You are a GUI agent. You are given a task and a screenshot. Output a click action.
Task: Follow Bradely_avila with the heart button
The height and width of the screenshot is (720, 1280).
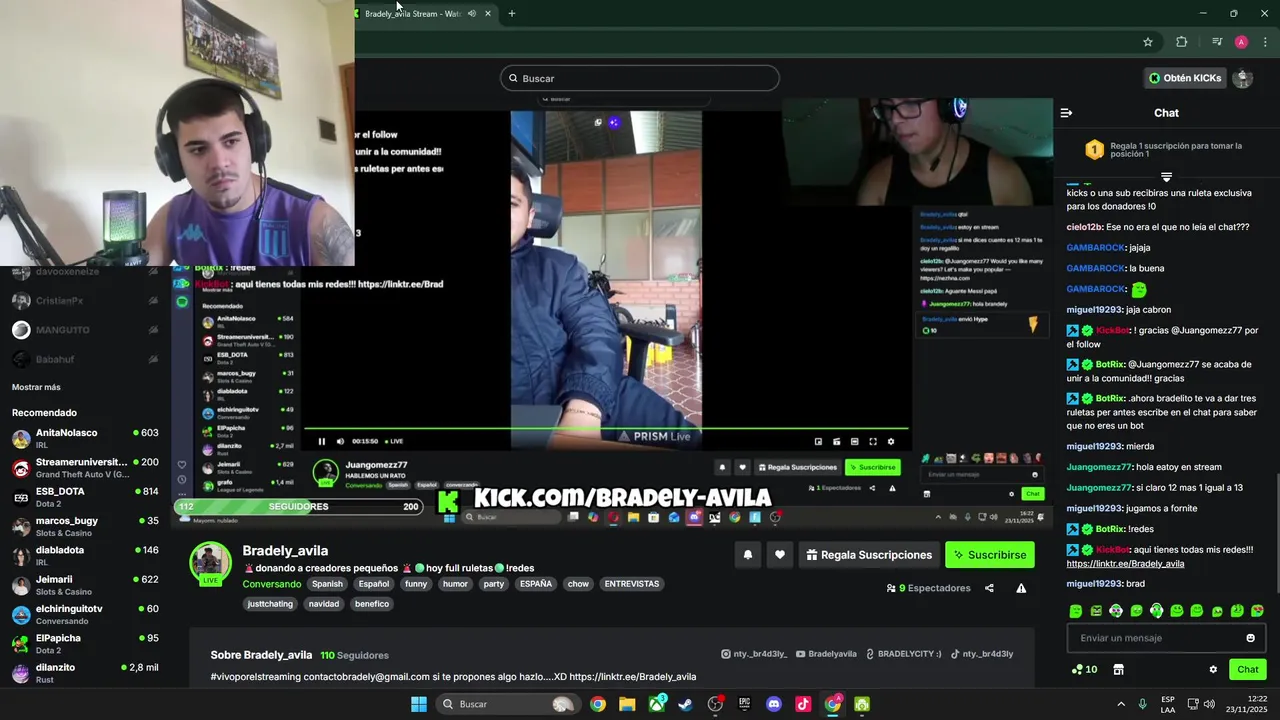780,555
